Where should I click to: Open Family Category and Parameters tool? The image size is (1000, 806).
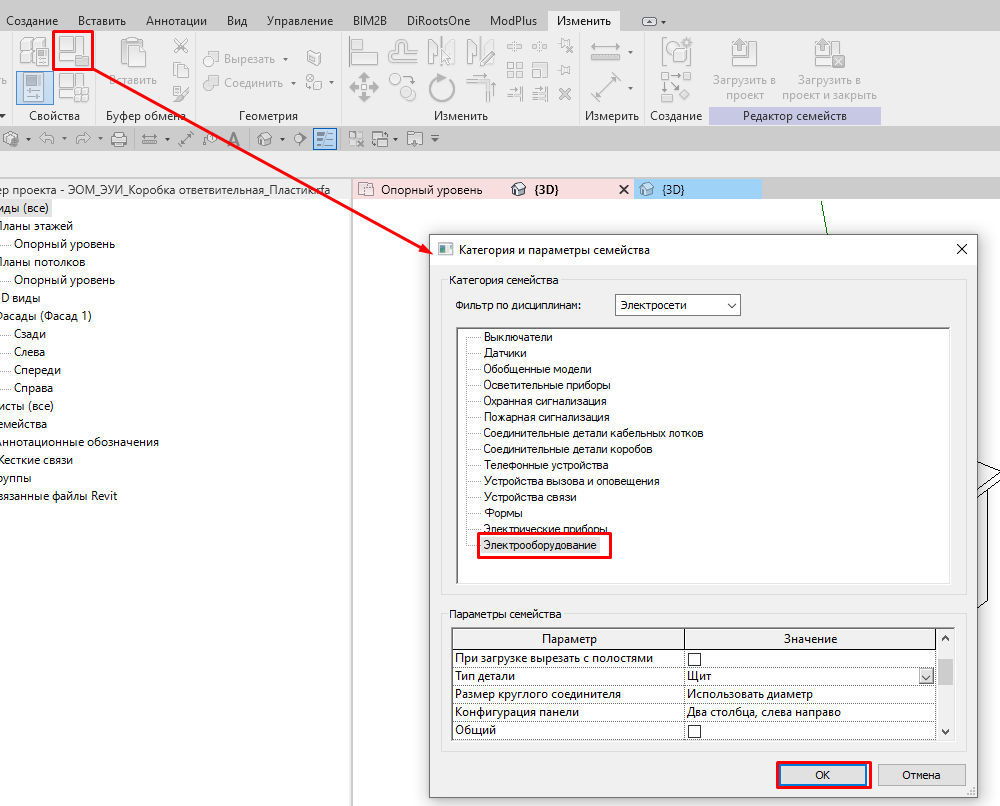[73, 50]
